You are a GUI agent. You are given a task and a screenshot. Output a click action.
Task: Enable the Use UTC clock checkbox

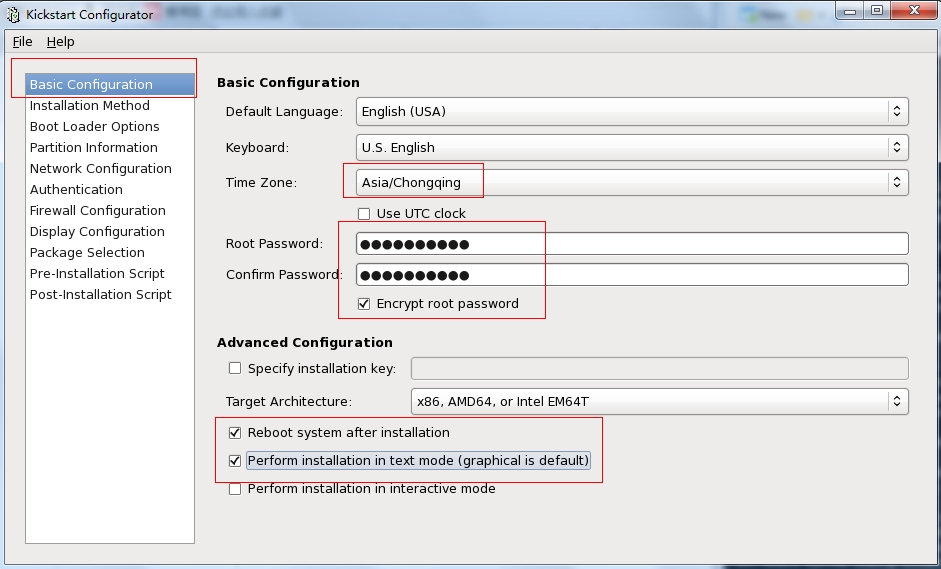tap(364, 214)
